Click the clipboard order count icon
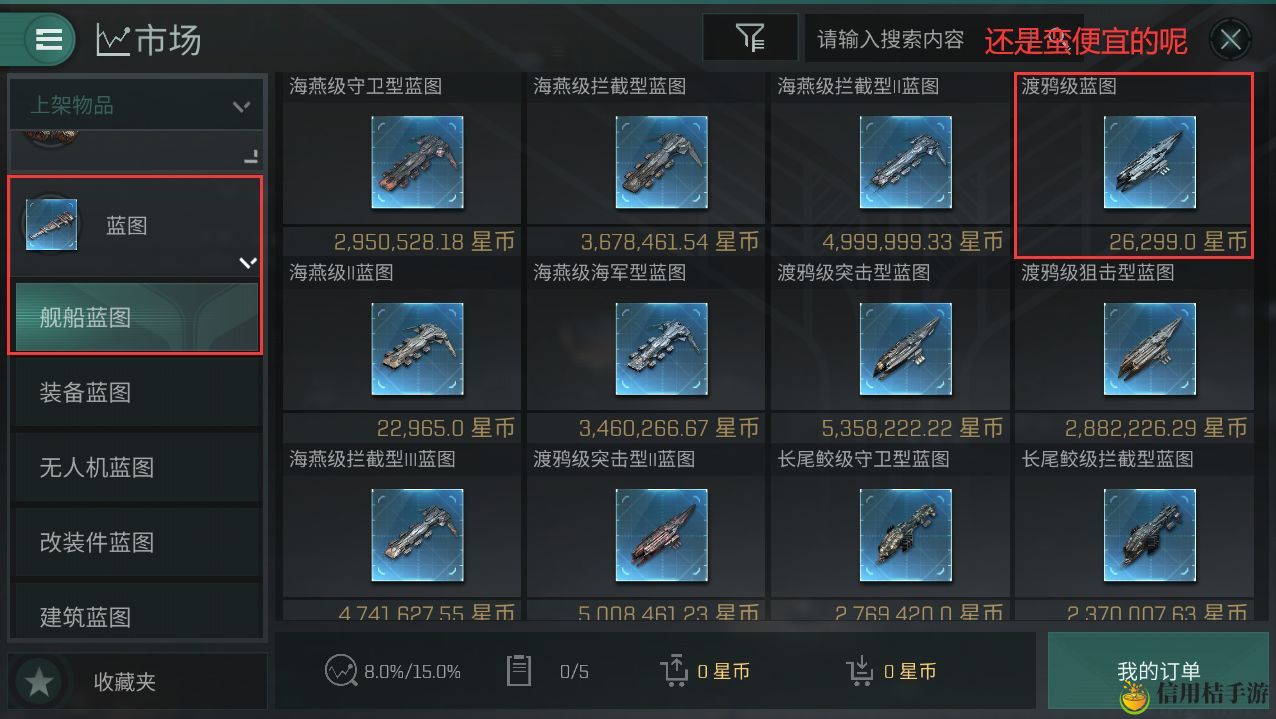The width and height of the screenshot is (1276, 719). click(x=519, y=671)
